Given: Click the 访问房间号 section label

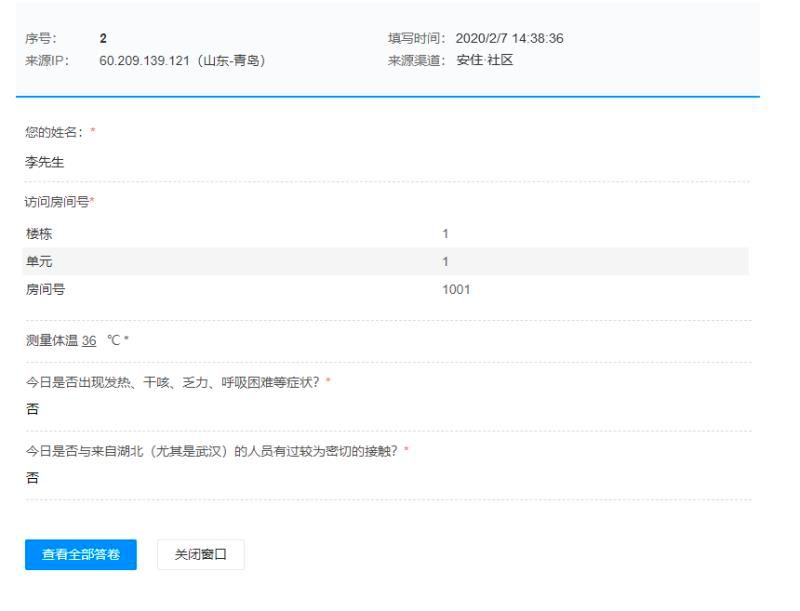Looking at the screenshot, I should [x=57, y=203].
